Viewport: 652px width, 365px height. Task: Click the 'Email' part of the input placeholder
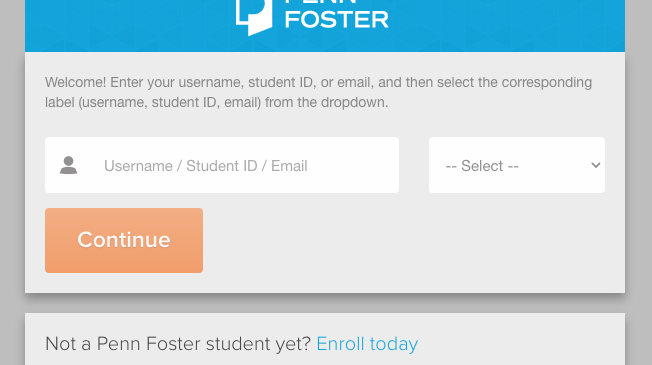coord(289,166)
